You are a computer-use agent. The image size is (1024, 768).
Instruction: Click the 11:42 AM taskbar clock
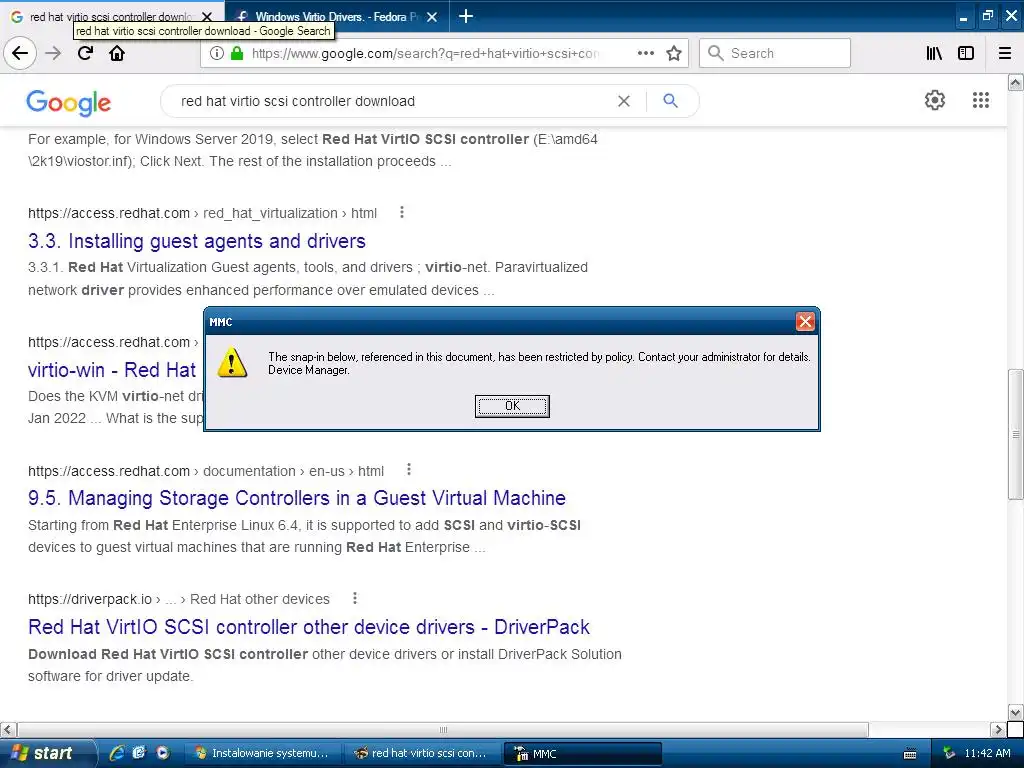point(987,753)
